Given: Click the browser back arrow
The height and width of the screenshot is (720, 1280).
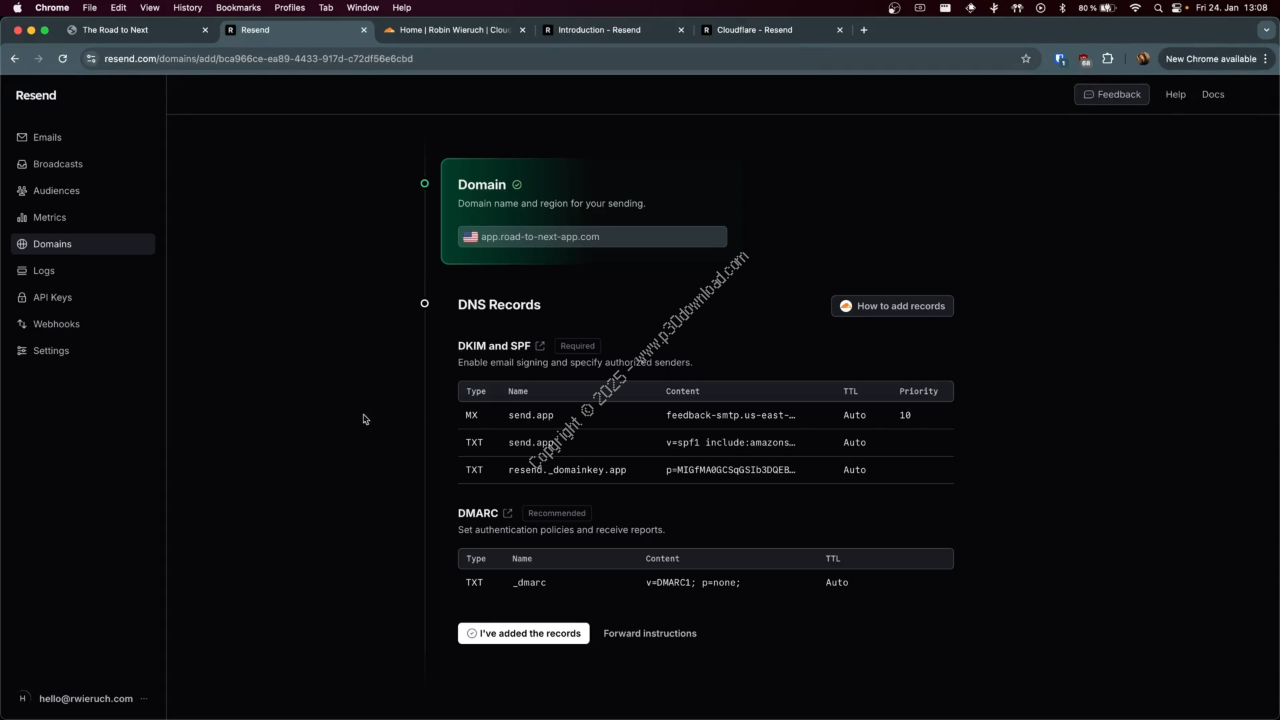Looking at the screenshot, I should [15, 59].
